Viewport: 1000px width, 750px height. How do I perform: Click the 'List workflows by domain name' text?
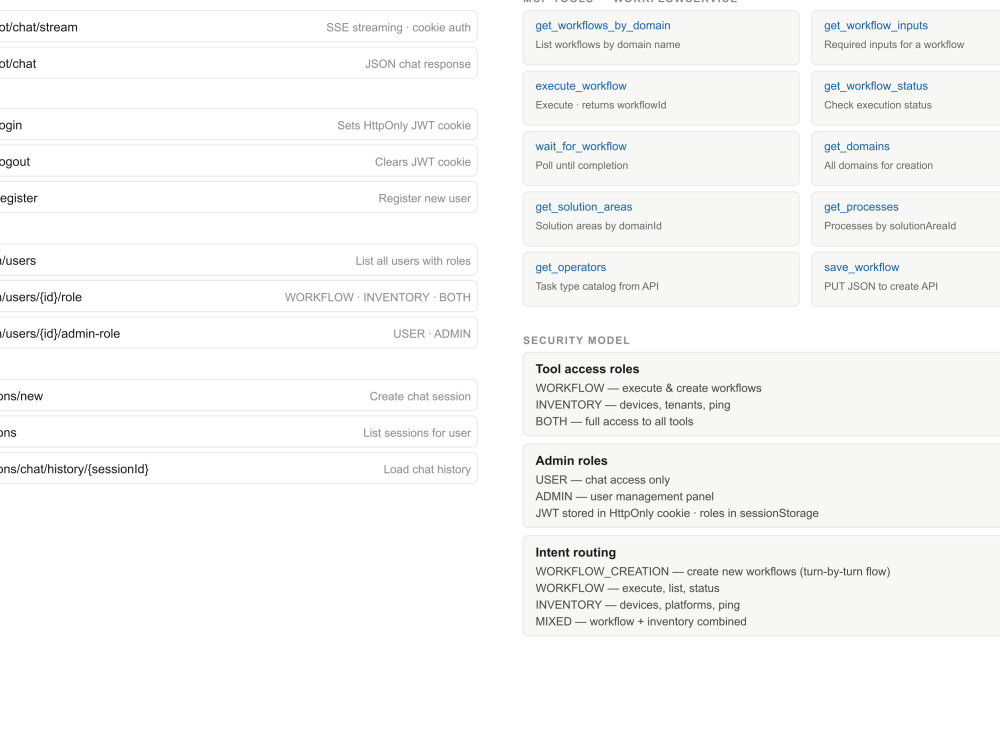(608, 45)
